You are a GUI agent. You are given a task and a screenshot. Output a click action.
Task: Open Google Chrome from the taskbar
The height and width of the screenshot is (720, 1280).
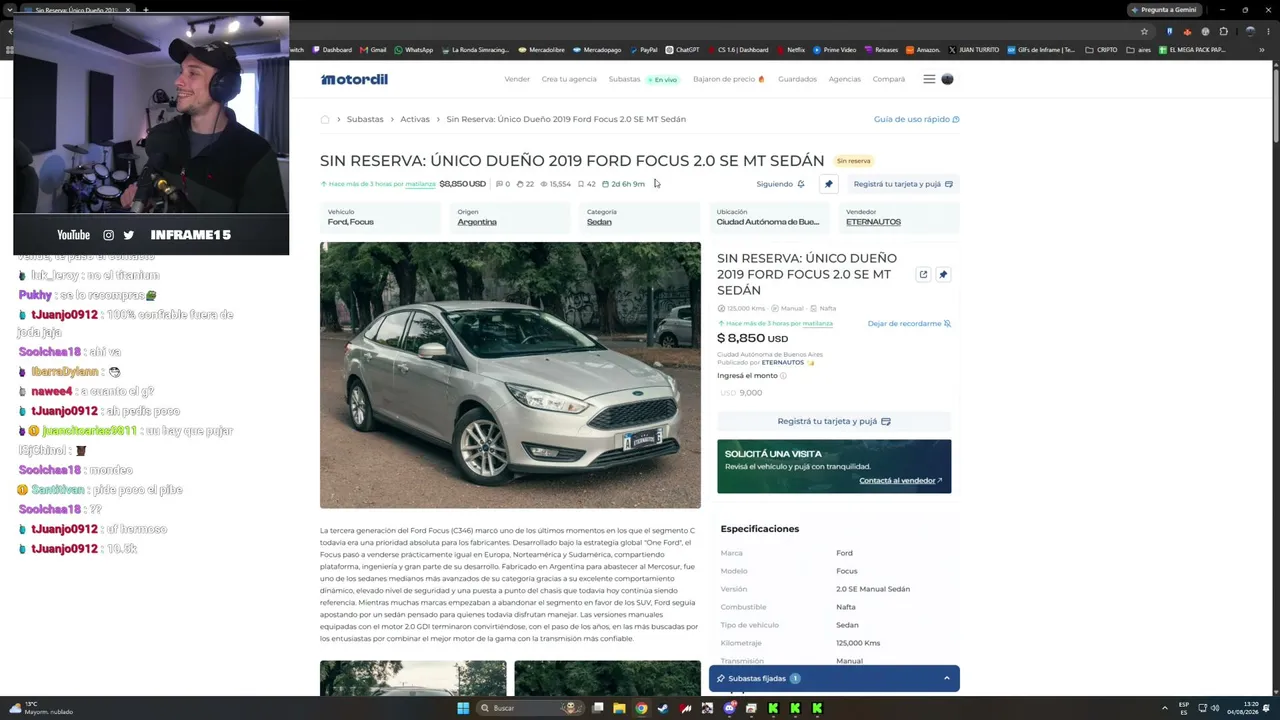click(x=641, y=708)
